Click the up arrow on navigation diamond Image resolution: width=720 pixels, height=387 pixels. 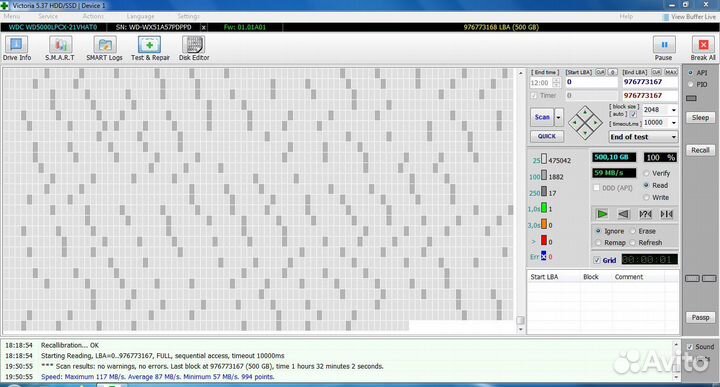tap(585, 112)
